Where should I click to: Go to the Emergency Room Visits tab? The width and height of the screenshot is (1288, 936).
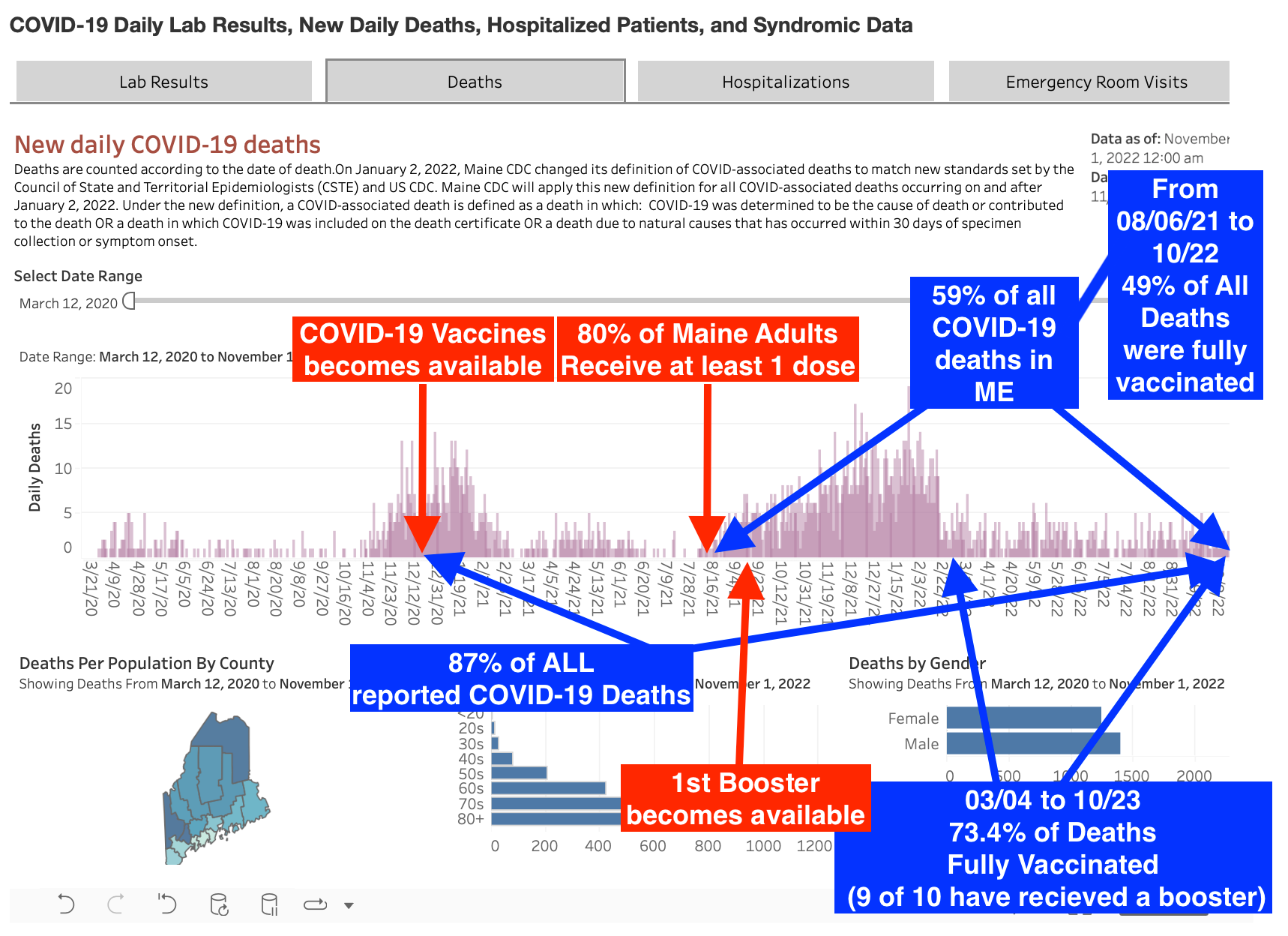tap(1089, 82)
